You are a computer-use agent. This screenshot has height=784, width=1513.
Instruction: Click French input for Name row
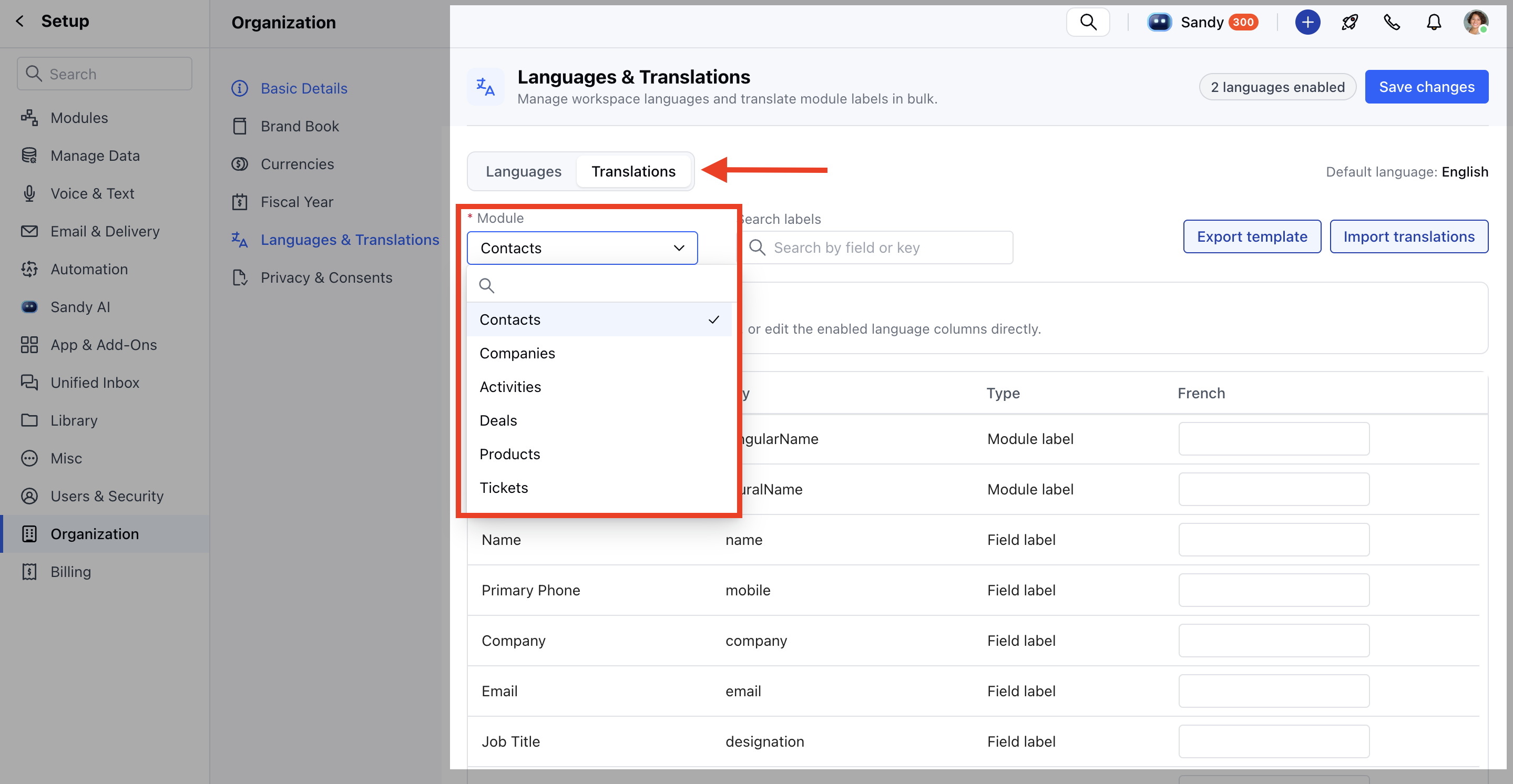click(x=1273, y=540)
